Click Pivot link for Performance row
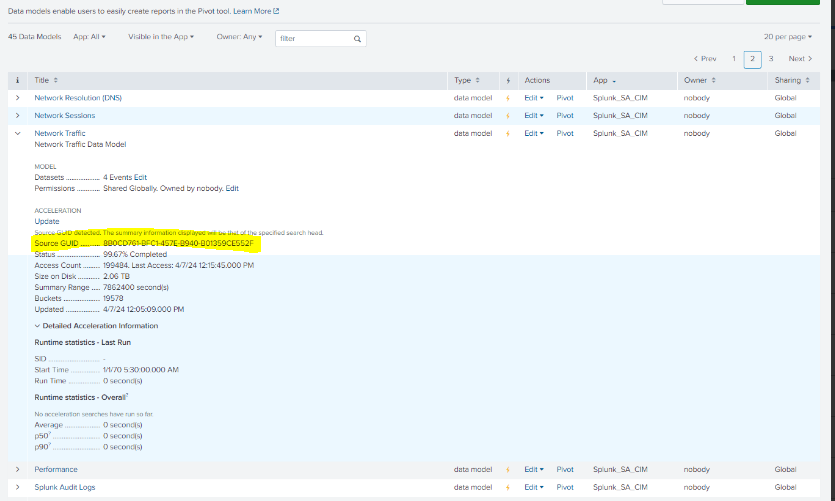The image size is (835, 501). [565, 469]
